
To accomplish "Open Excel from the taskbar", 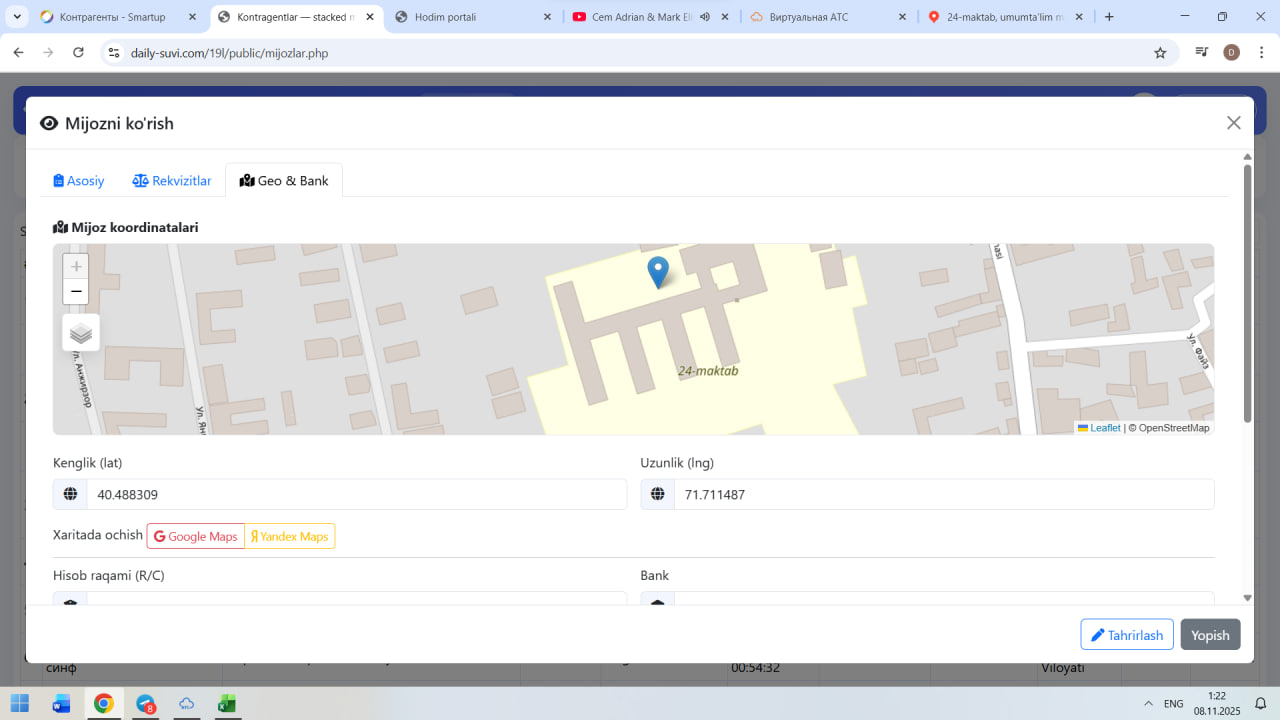I will (227, 704).
